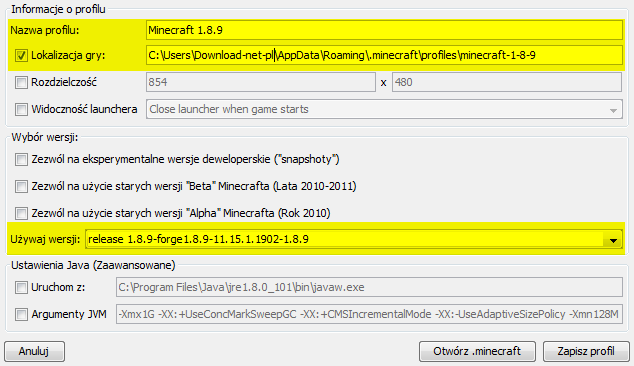Image resolution: width=634 pixels, height=366 pixels.
Task: Select the 480 height resolution field
Action: 507,82
